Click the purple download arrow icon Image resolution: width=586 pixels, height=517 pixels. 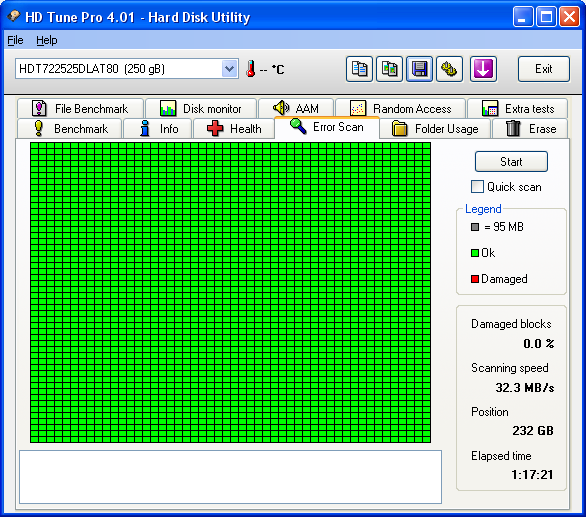click(x=483, y=69)
